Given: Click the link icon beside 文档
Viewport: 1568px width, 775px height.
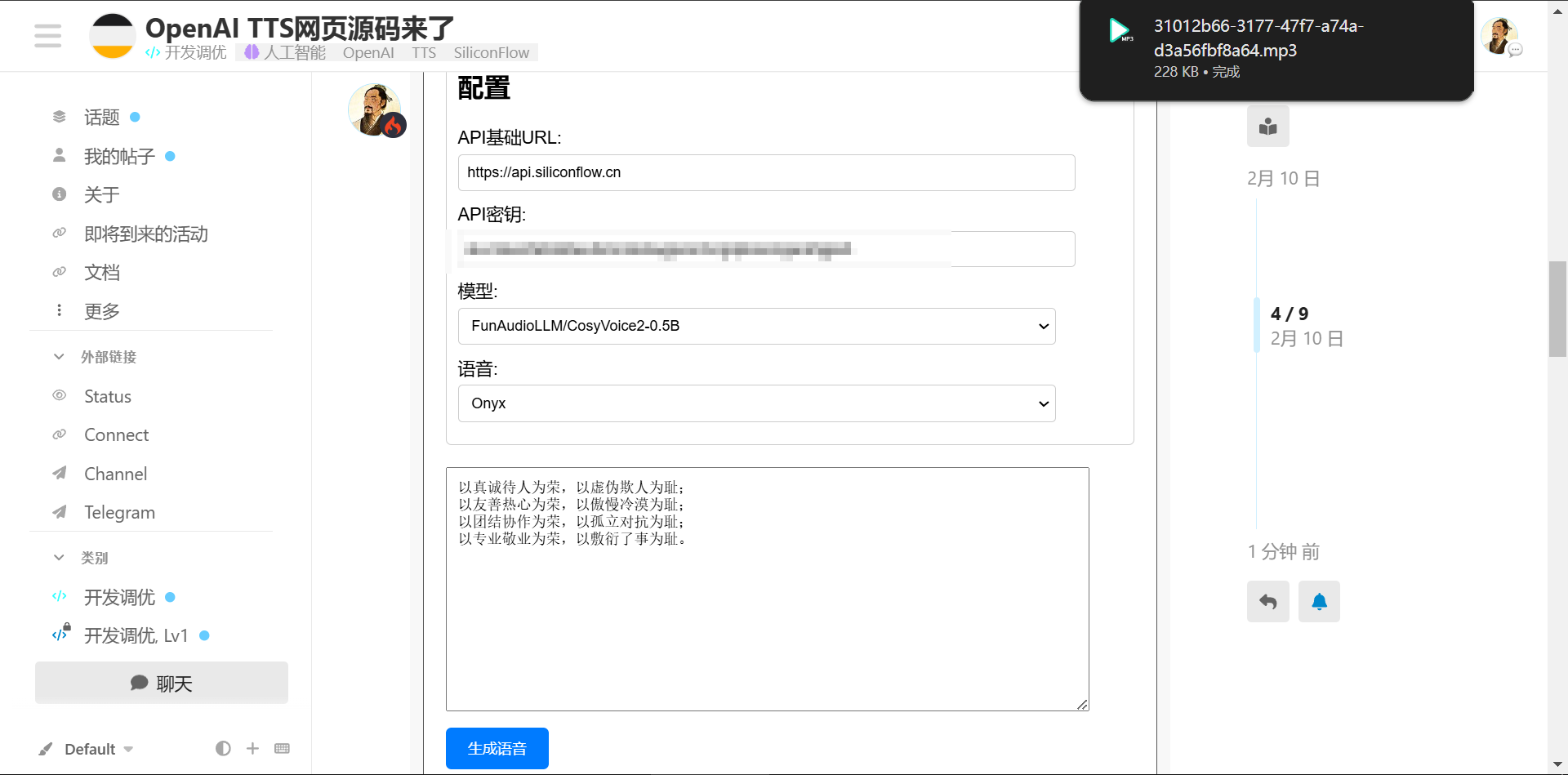Looking at the screenshot, I should (x=59, y=272).
